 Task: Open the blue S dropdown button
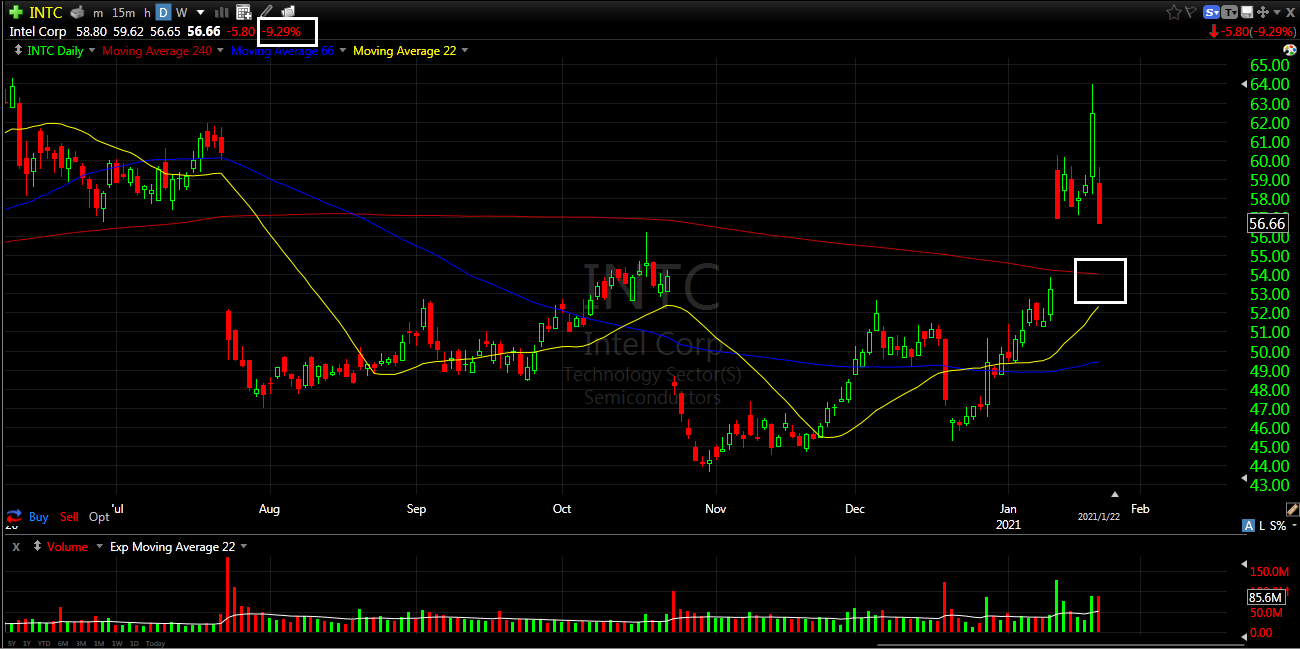click(x=1212, y=12)
